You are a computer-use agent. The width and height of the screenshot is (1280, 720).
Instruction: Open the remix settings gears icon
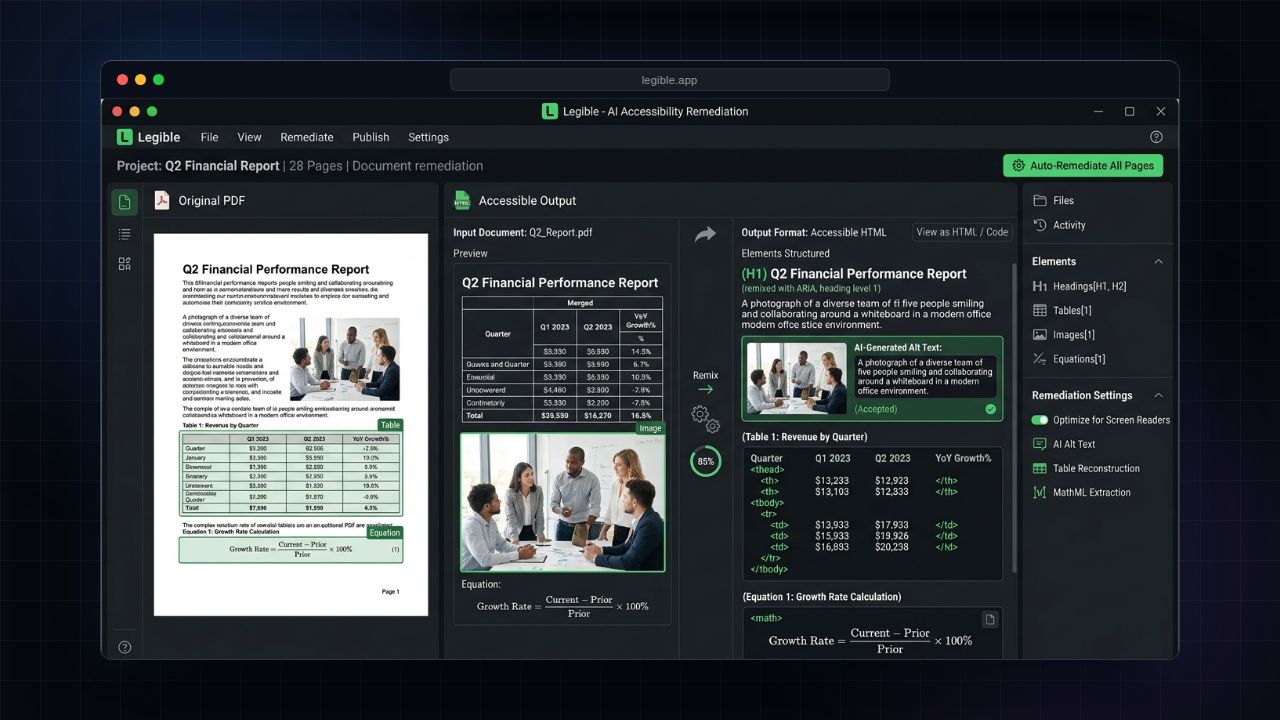(x=706, y=418)
